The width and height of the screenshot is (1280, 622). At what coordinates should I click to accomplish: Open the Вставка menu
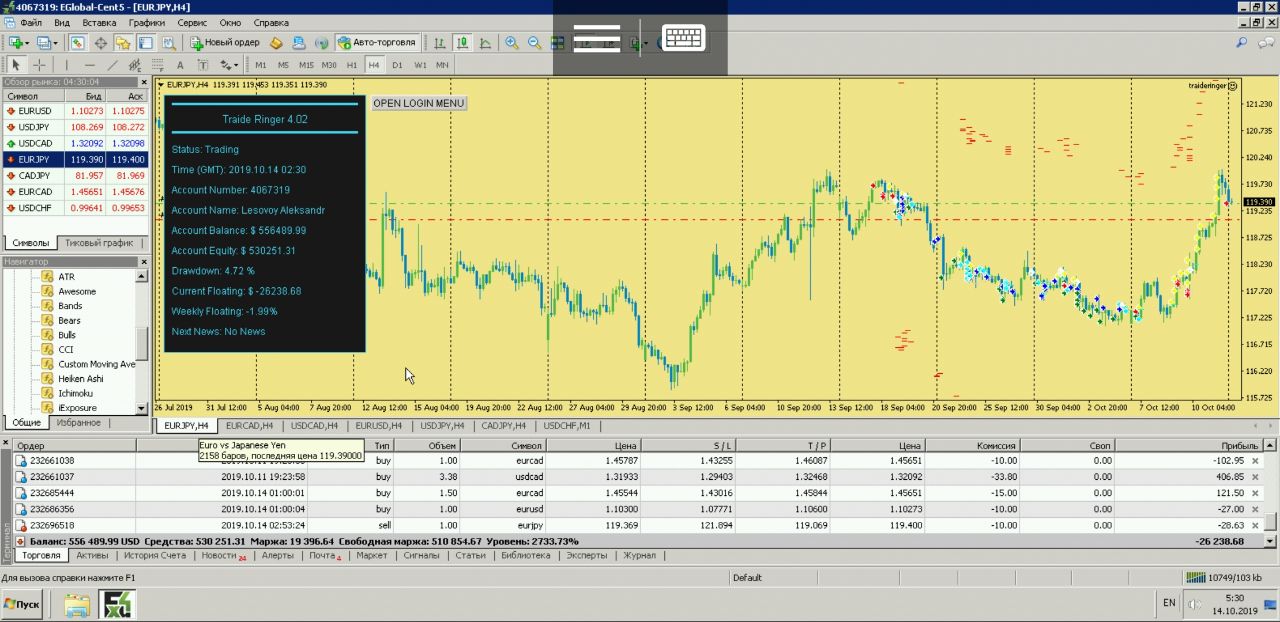pos(99,22)
